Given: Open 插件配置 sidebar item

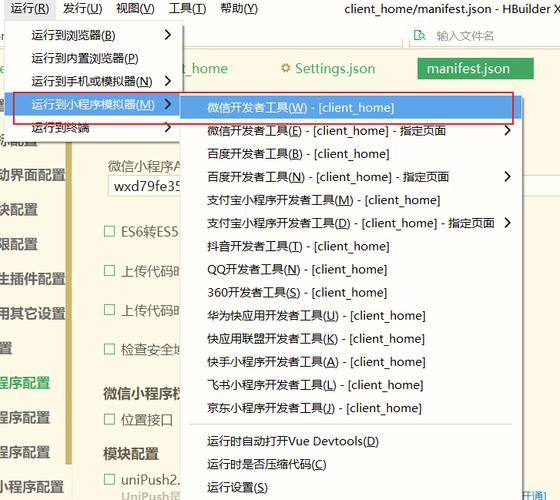Looking at the screenshot, I should pos(32,279).
